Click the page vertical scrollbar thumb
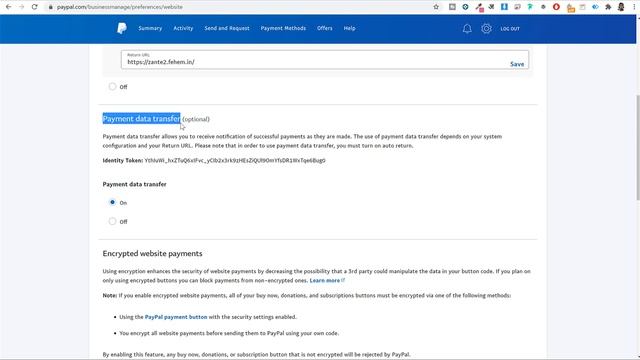640x360 pixels. tap(638, 147)
